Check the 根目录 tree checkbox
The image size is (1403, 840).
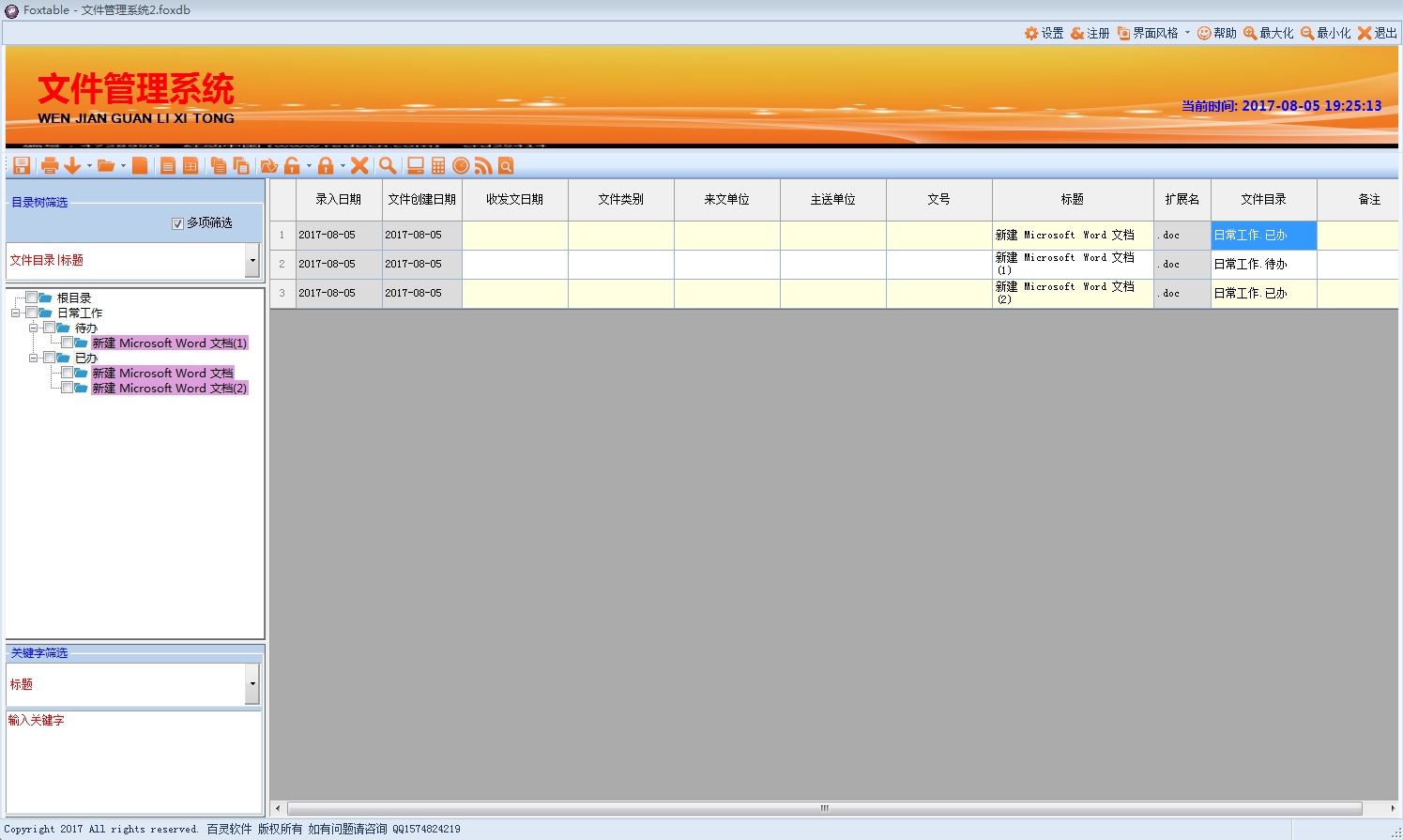coord(32,298)
